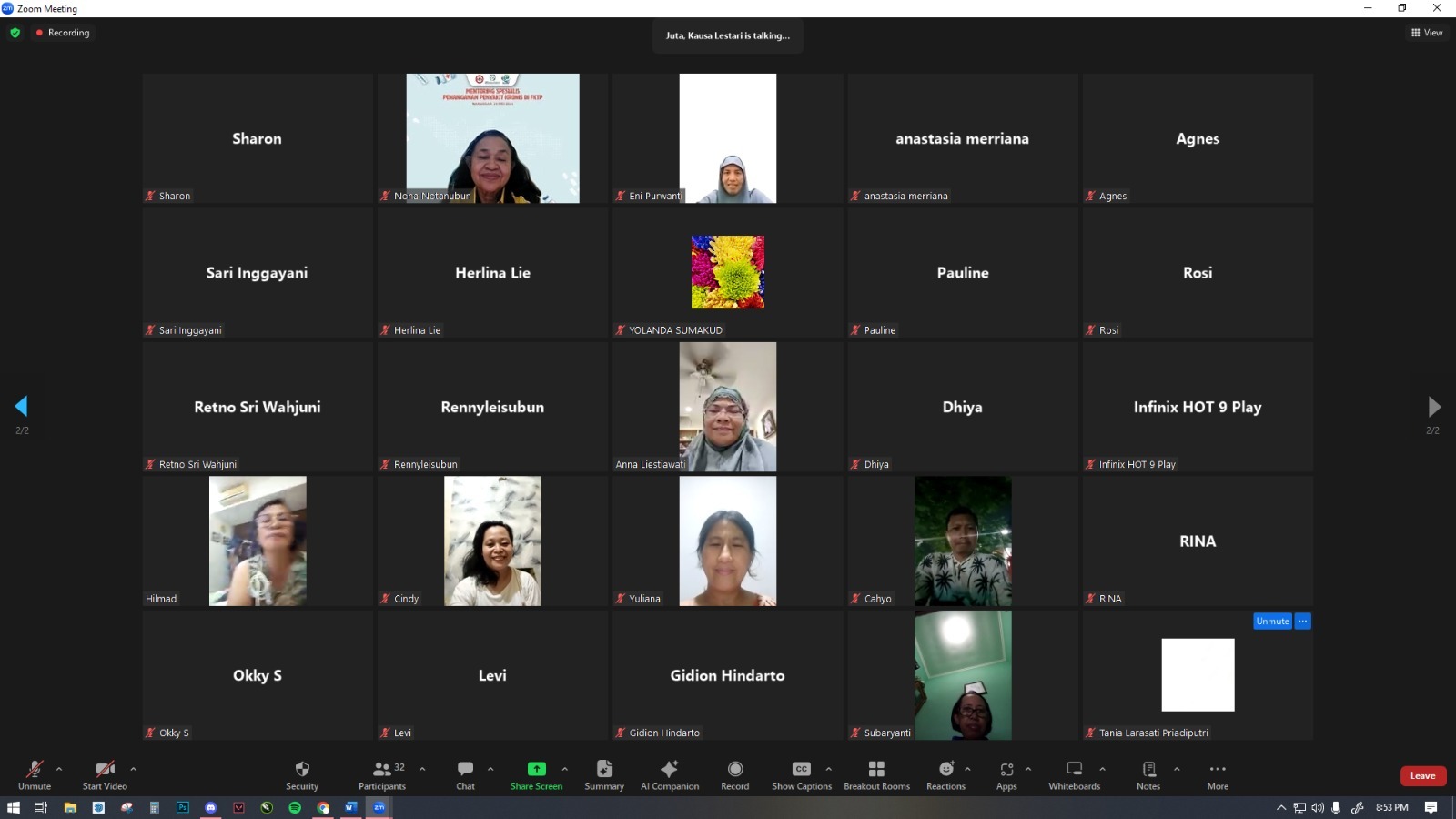Toggle Show Captions on

(801, 770)
